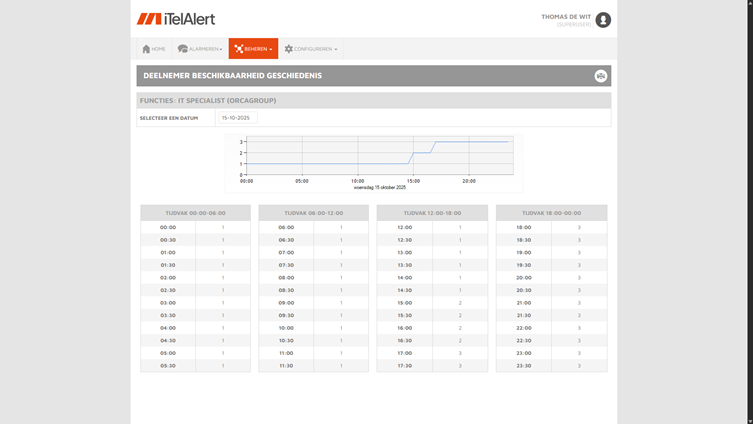The image size is (753, 424).
Task: Click the date field showing 15-10-2025
Action: (238, 118)
